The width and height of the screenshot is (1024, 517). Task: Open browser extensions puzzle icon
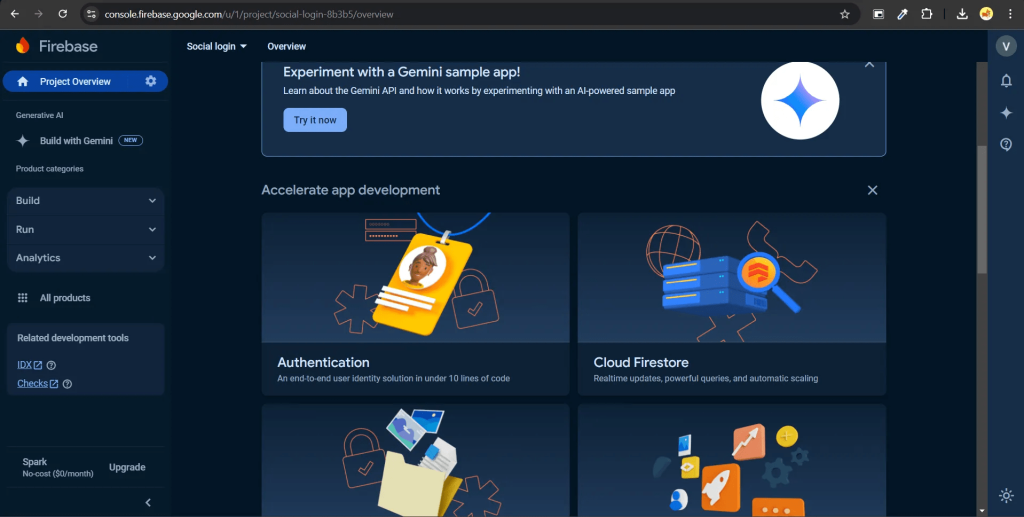[x=926, y=14]
